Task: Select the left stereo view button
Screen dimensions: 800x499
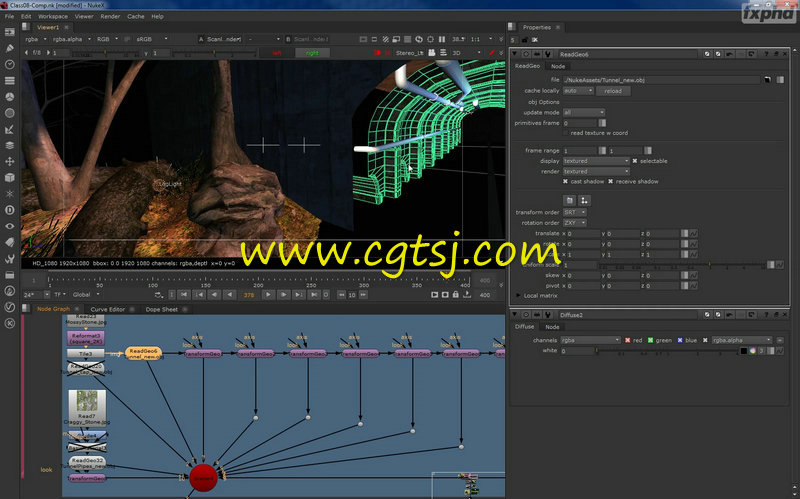Action: [x=277, y=53]
